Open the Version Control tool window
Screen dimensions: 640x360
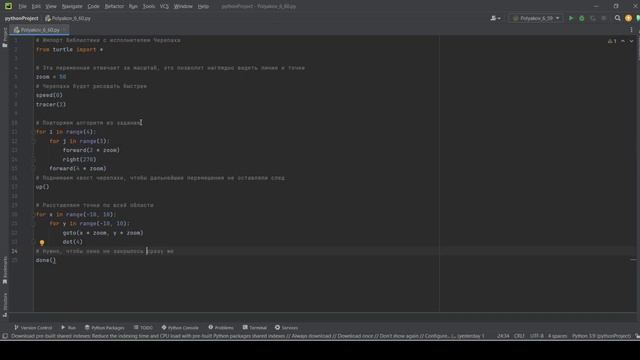pos(33,328)
